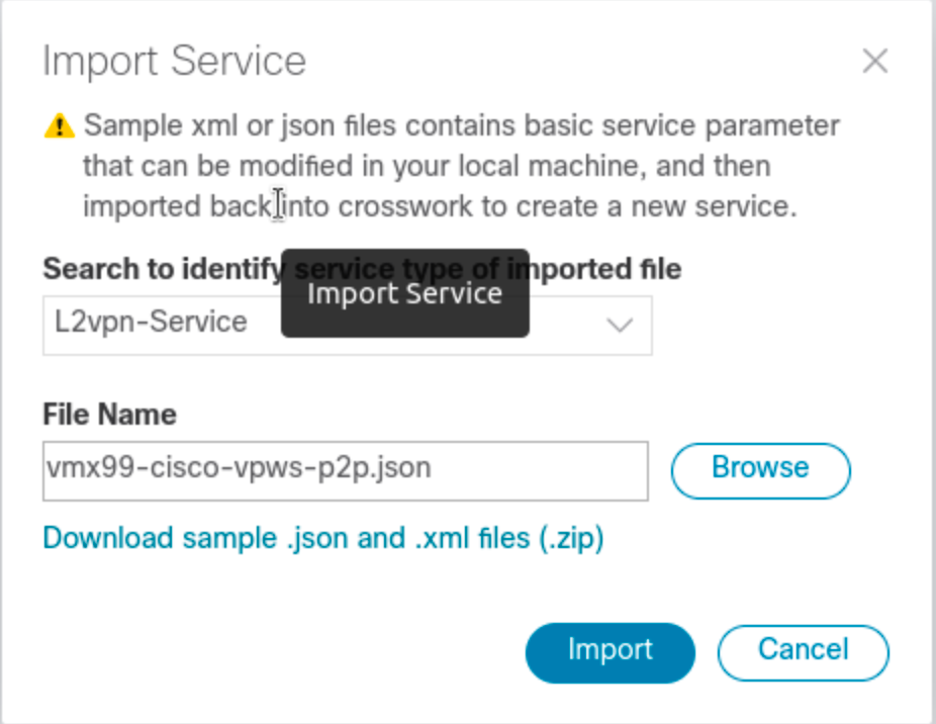Close the Import Service dialog with X
The width and height of the screenshot is (936, 724).
[x=875, y=62]
